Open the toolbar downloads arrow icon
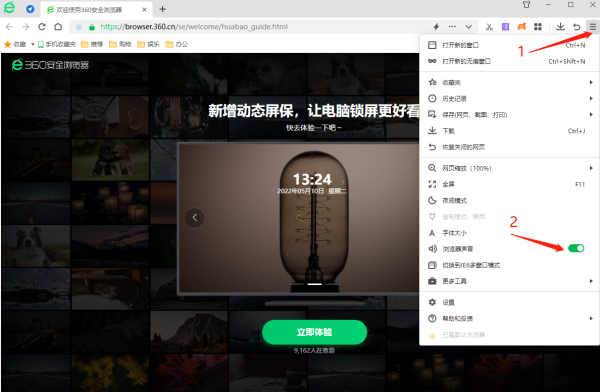This screenshot has width=600, height=392. coord(560,27)
